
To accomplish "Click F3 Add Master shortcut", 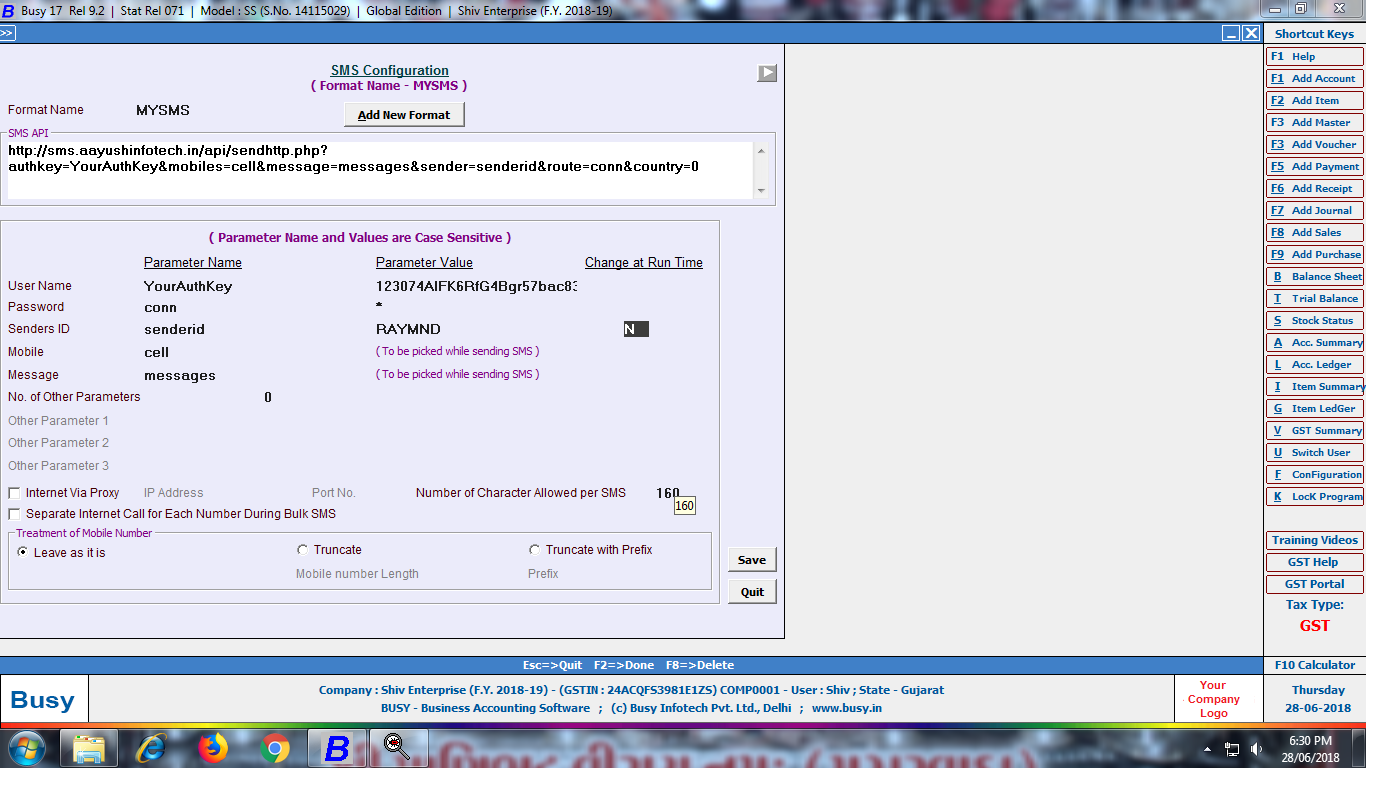I will coord(1314,123).
